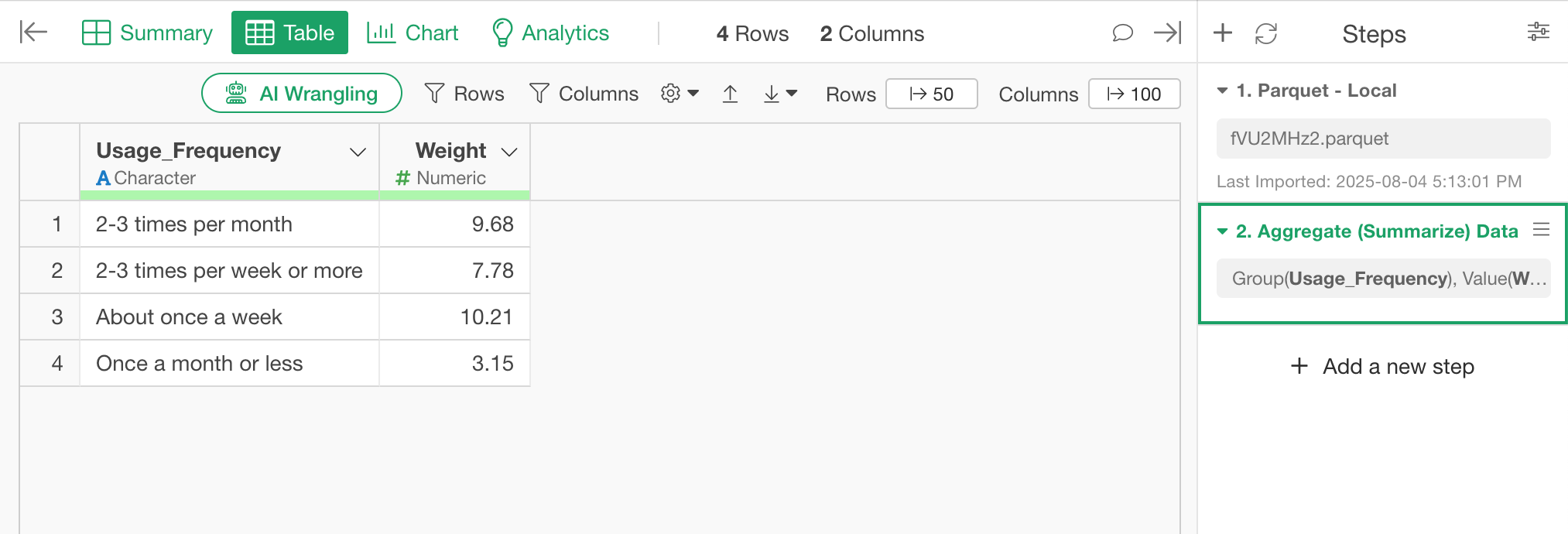This screenshot has height=534, width=1568.
Task: Open the download arrow dropdown
Action: tap(780, 94)
